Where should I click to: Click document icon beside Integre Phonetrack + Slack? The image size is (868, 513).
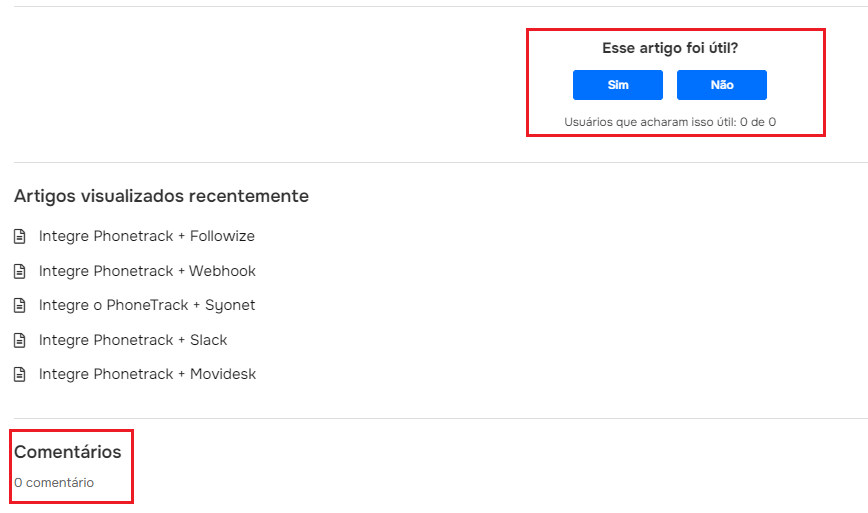(x=19, y=340)
